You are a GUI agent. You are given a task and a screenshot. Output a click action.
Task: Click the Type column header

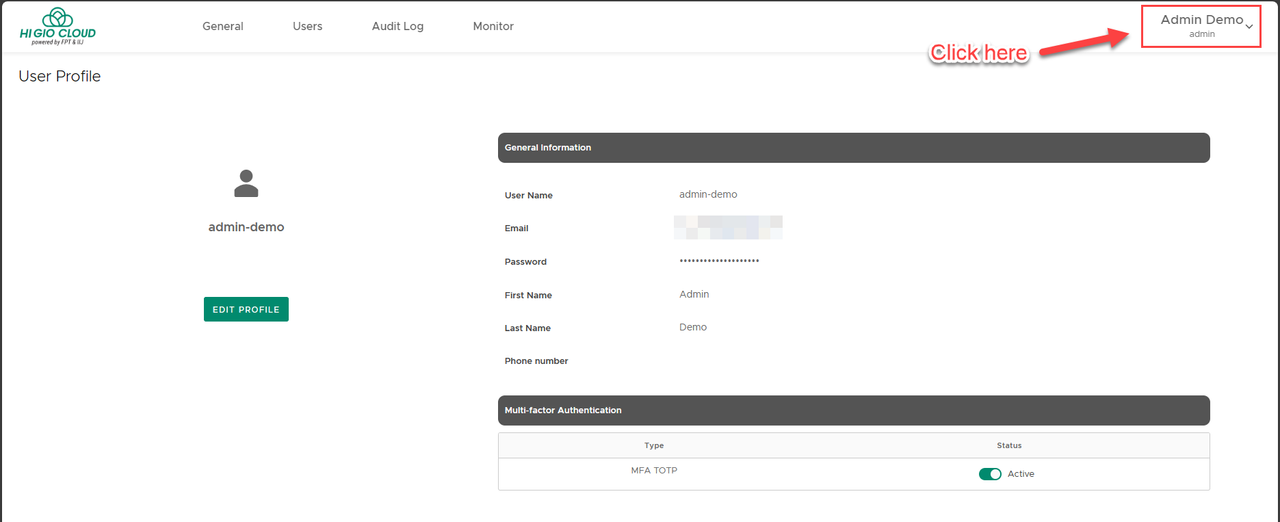[654, 445]
